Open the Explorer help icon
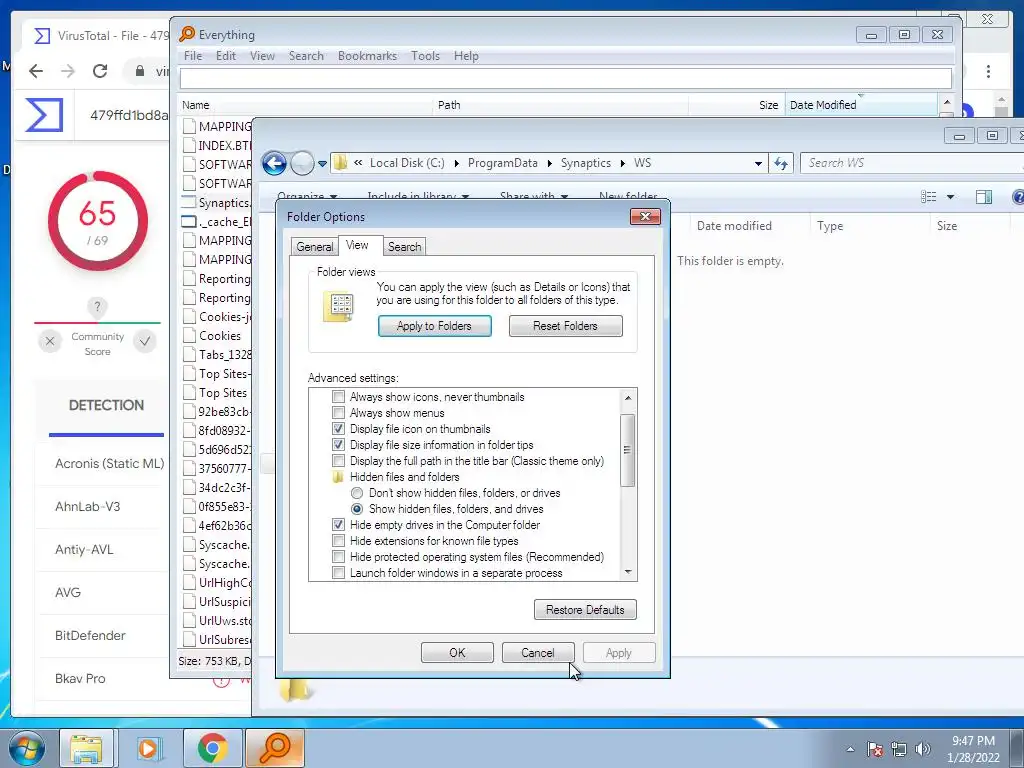1024x768 pixels. click(x=1017, y=197)
